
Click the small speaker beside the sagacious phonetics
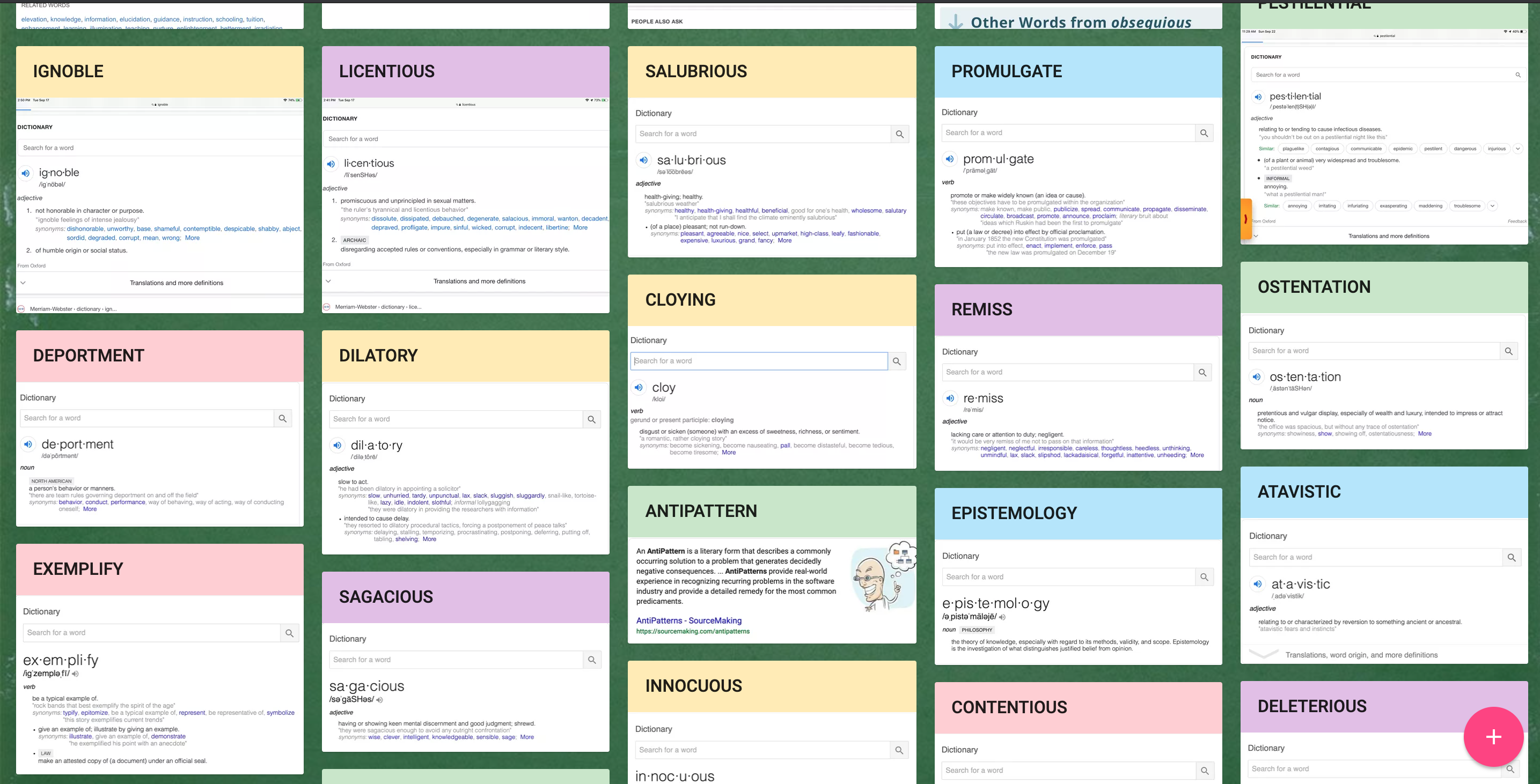tap(379, 700)
